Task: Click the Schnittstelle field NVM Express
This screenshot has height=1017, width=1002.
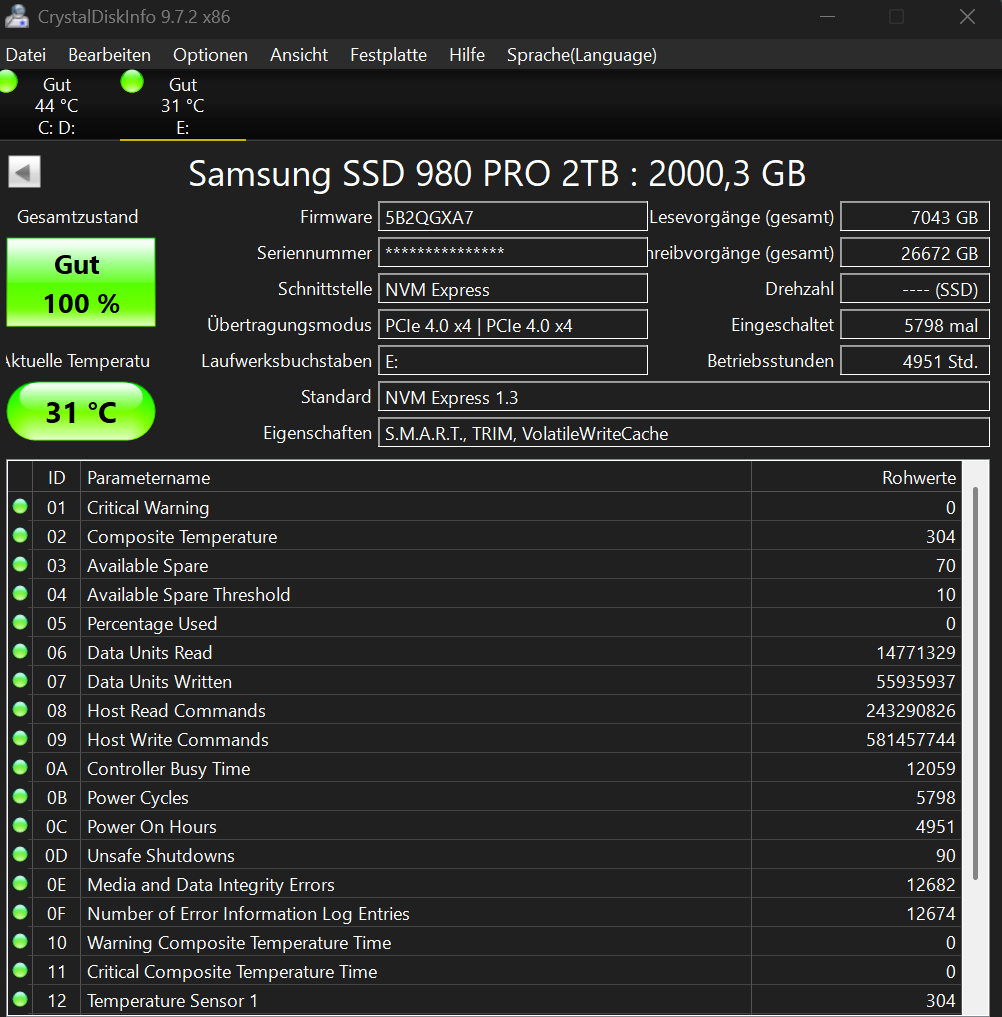Action: pos(513,289)
